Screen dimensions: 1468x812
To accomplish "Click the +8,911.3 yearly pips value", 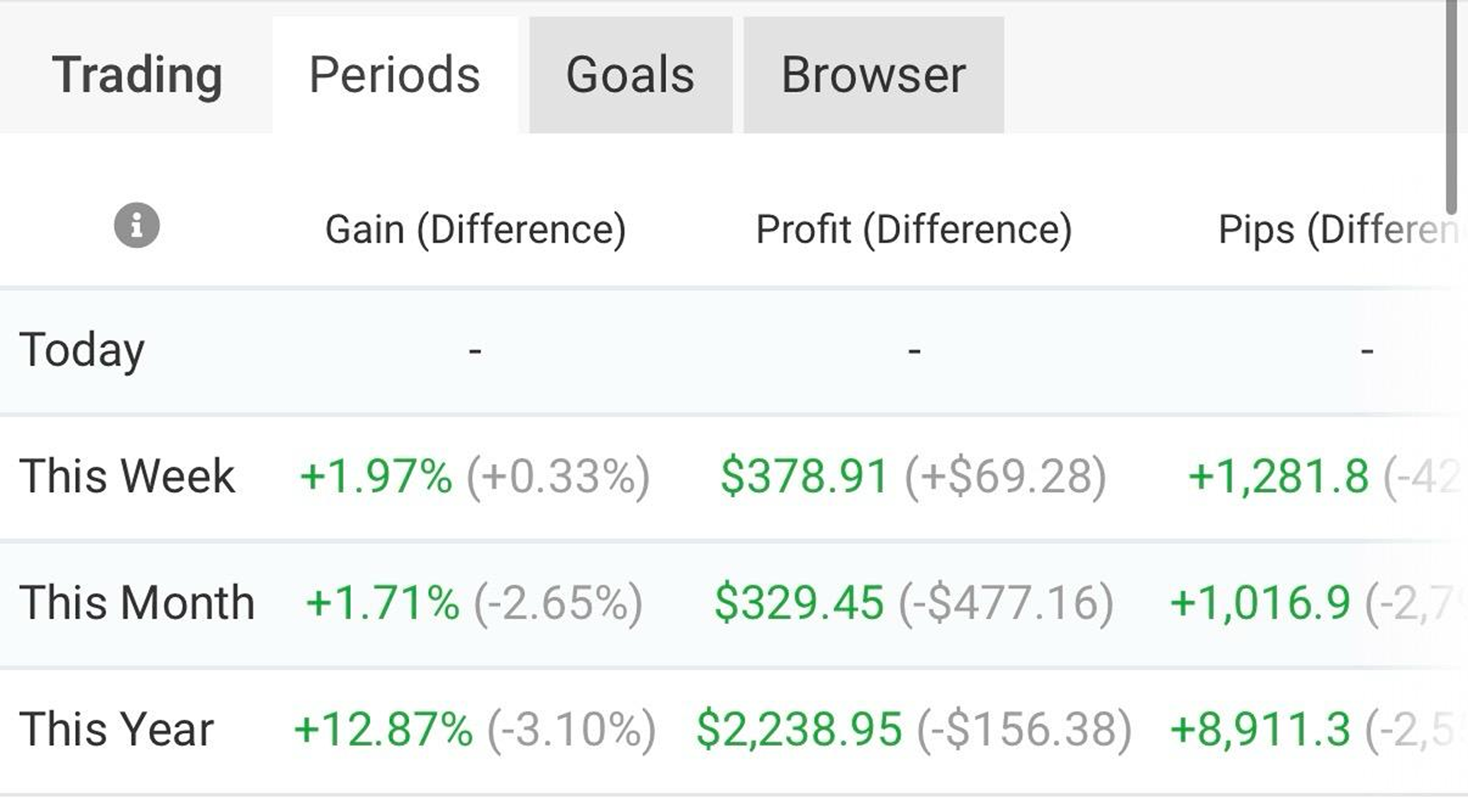I will tap(1260, 729).
